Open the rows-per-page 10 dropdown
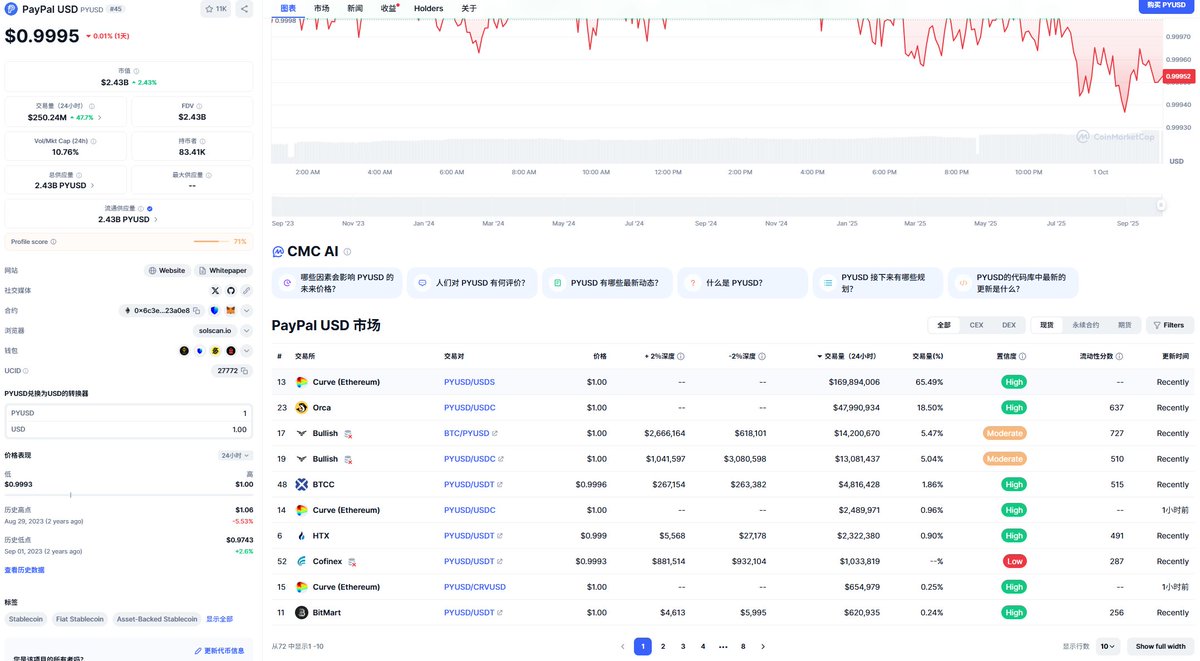The width and height of the screenshot is (1200, 661). (x=1107, y=646)
